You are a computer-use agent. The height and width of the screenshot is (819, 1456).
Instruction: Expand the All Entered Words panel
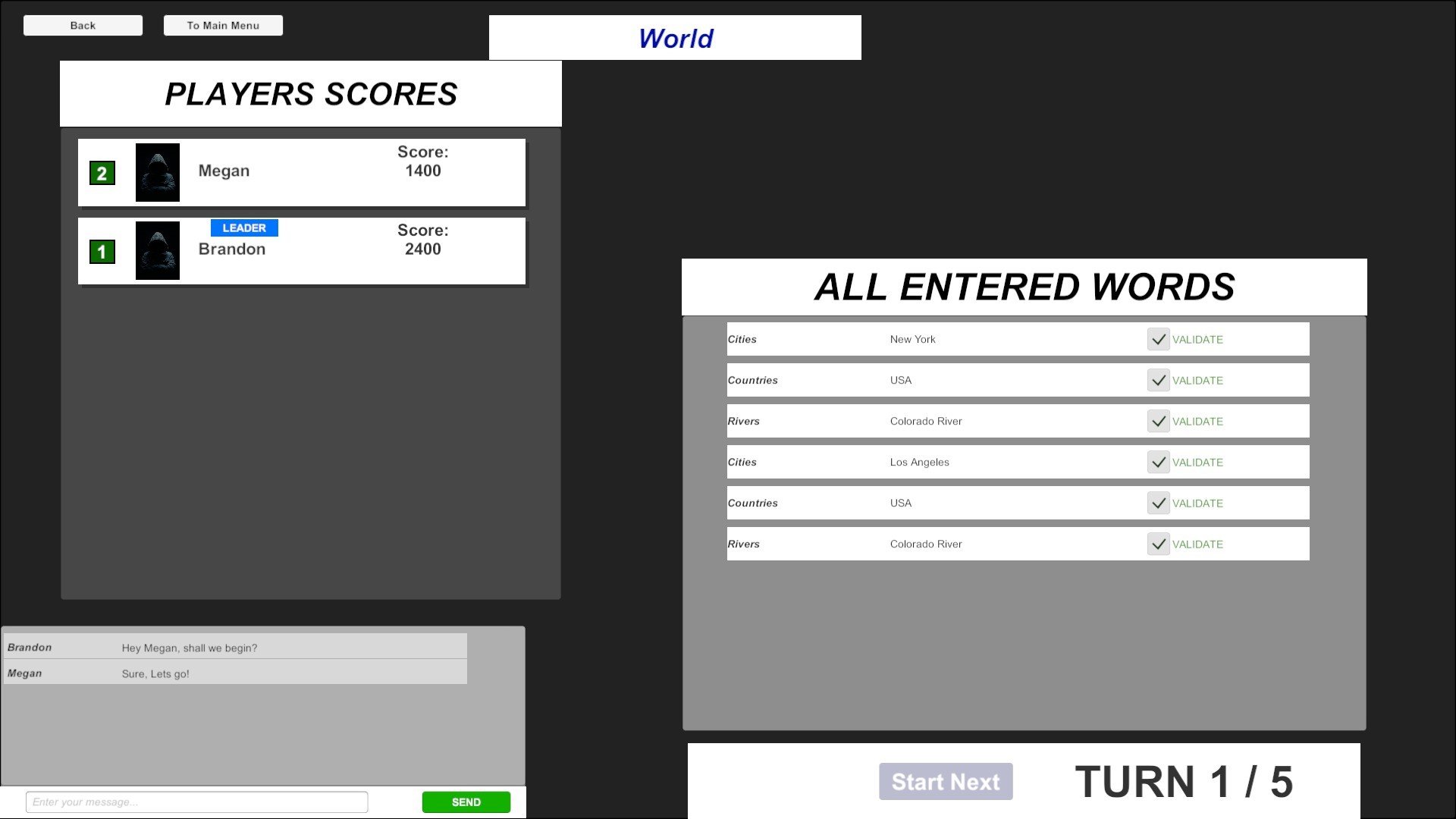1023,287
